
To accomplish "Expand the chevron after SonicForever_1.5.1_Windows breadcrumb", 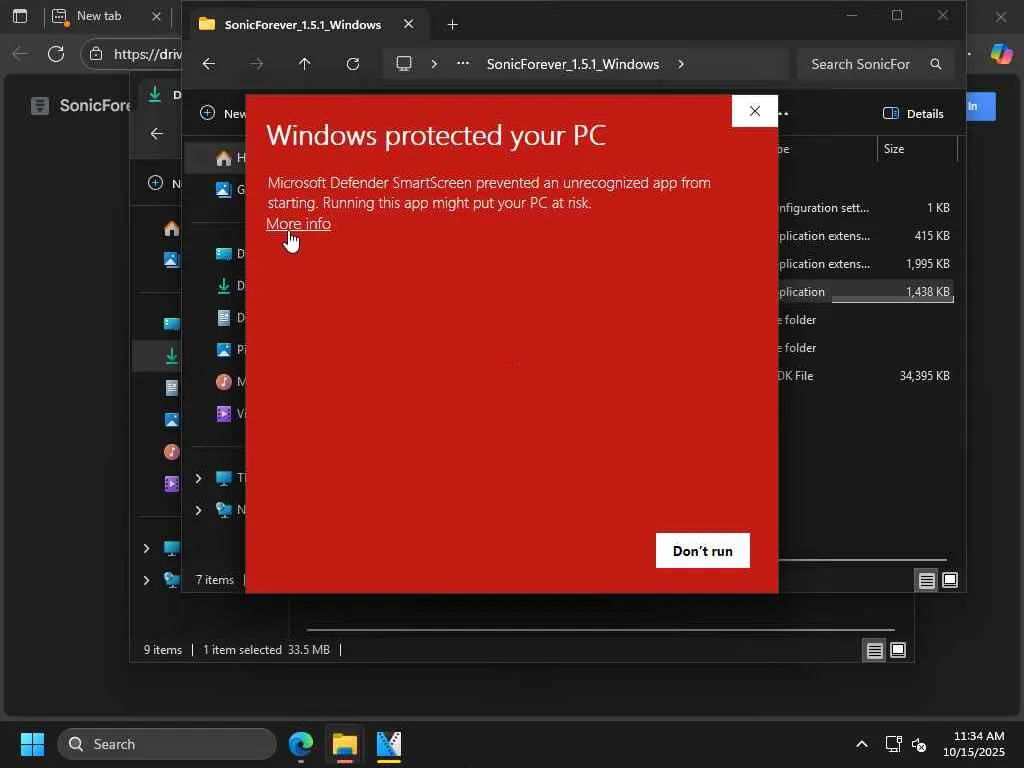I will click(680, 64).
